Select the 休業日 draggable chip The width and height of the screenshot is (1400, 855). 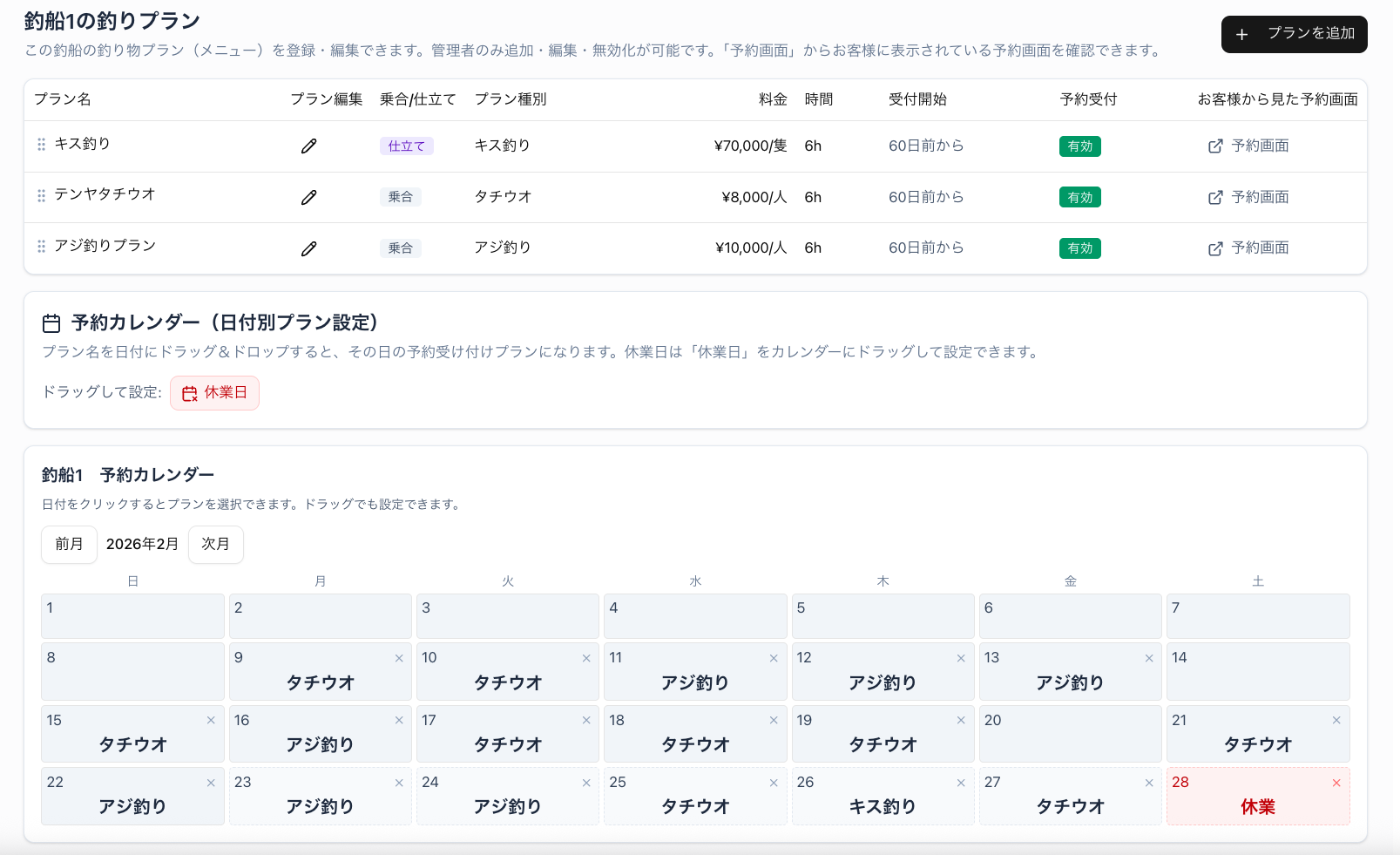pos(214,393)
